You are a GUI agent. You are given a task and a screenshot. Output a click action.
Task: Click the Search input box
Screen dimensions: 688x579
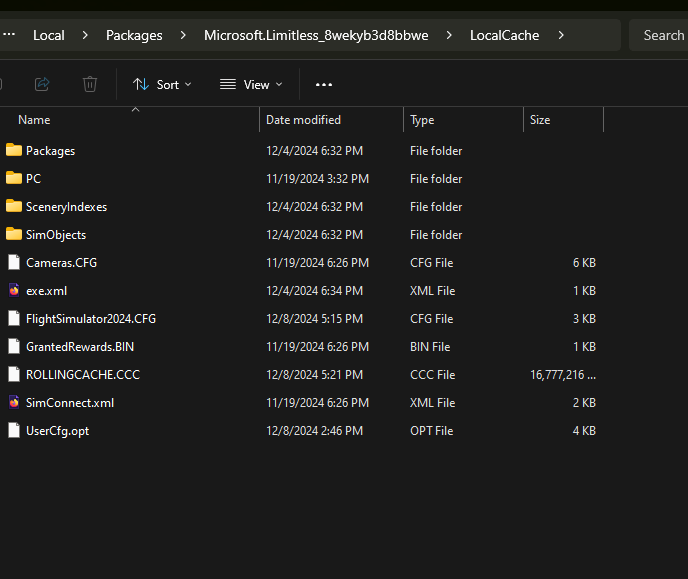pos(660,35)
